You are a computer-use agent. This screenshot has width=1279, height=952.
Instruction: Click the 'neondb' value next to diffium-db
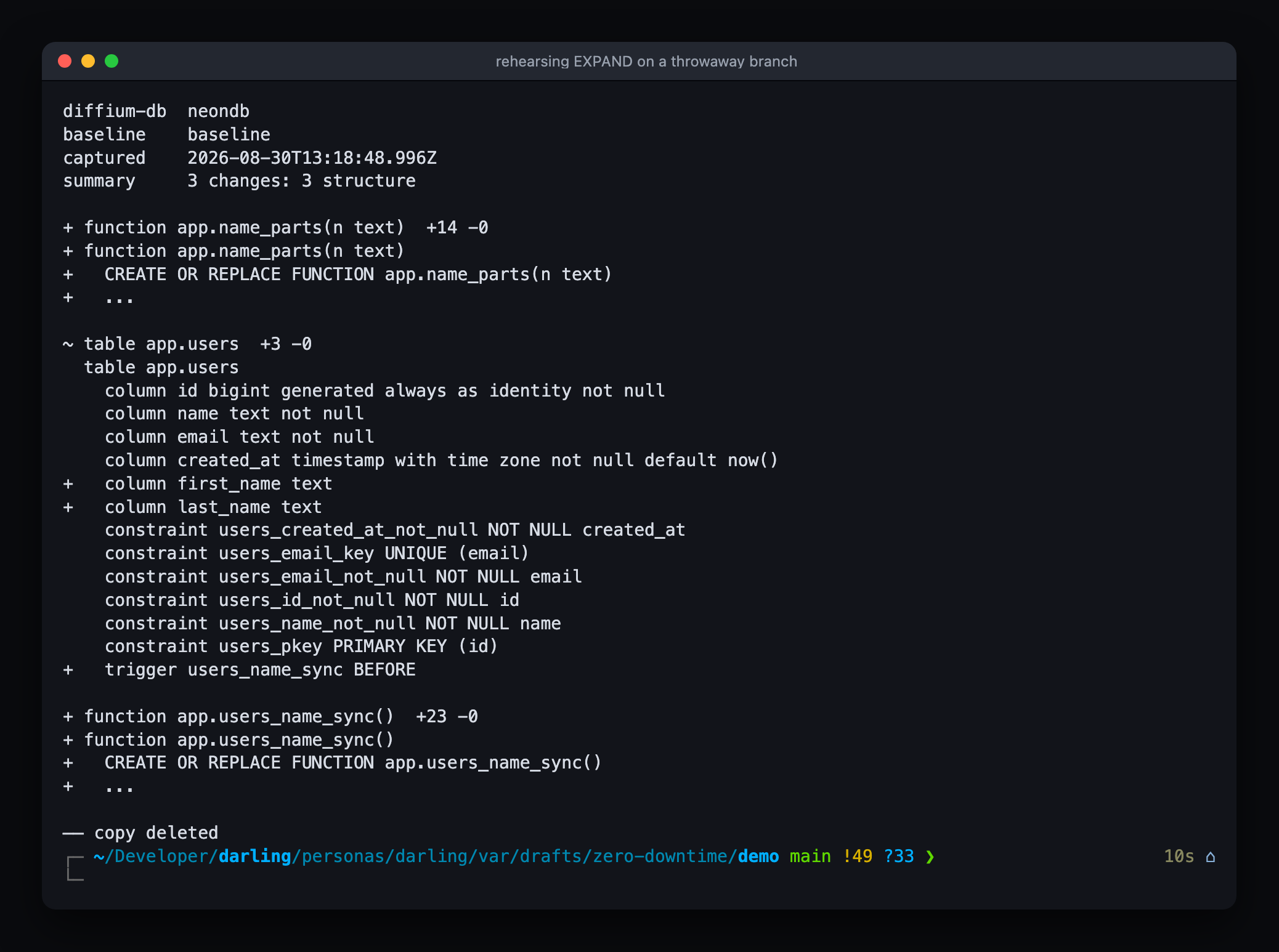point(219,111)
